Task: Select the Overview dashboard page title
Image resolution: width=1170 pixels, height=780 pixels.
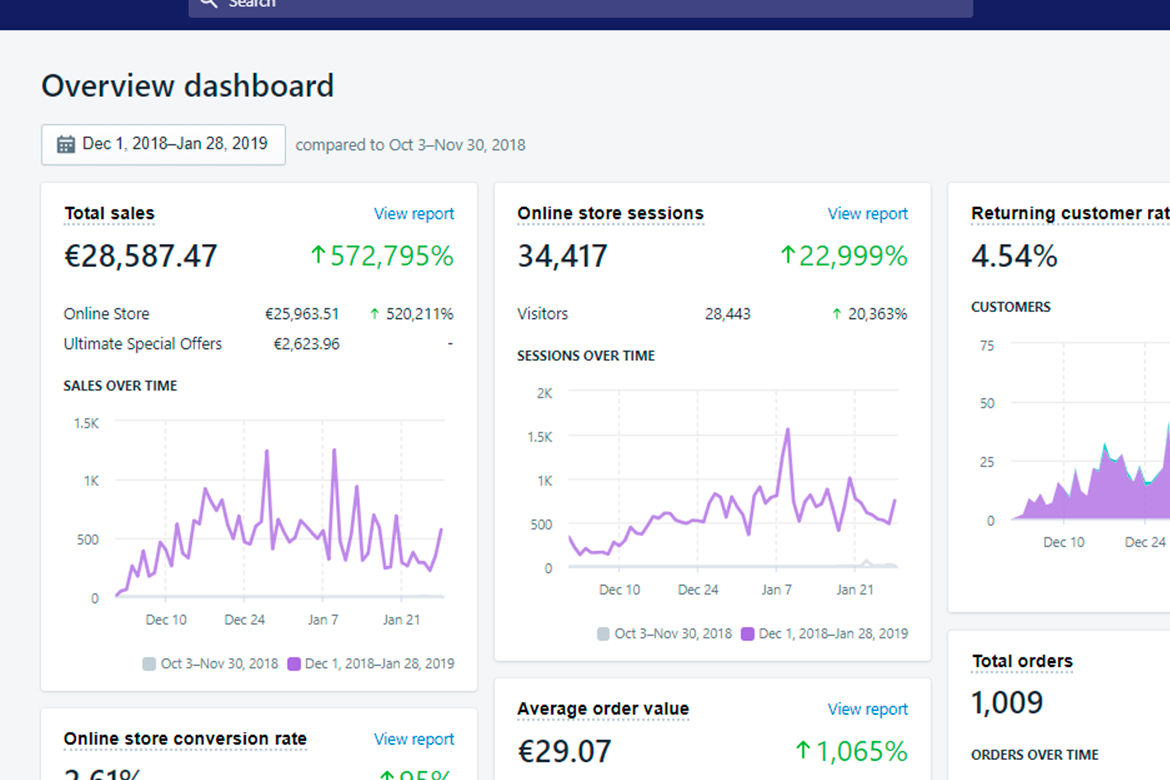Action: tap(187, 86)
